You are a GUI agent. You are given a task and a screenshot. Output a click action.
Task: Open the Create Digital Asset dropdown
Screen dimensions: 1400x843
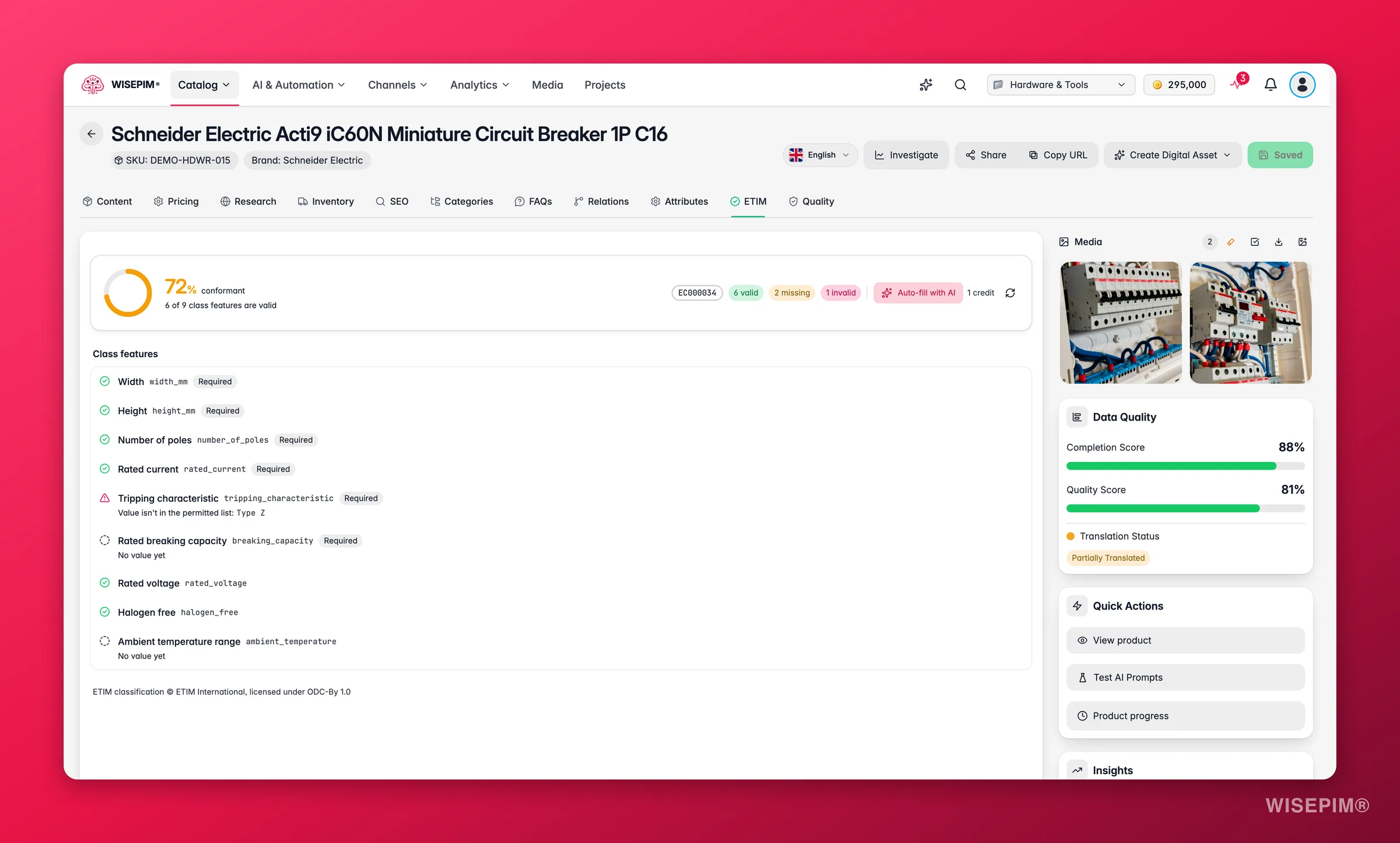coord(1172,155)
